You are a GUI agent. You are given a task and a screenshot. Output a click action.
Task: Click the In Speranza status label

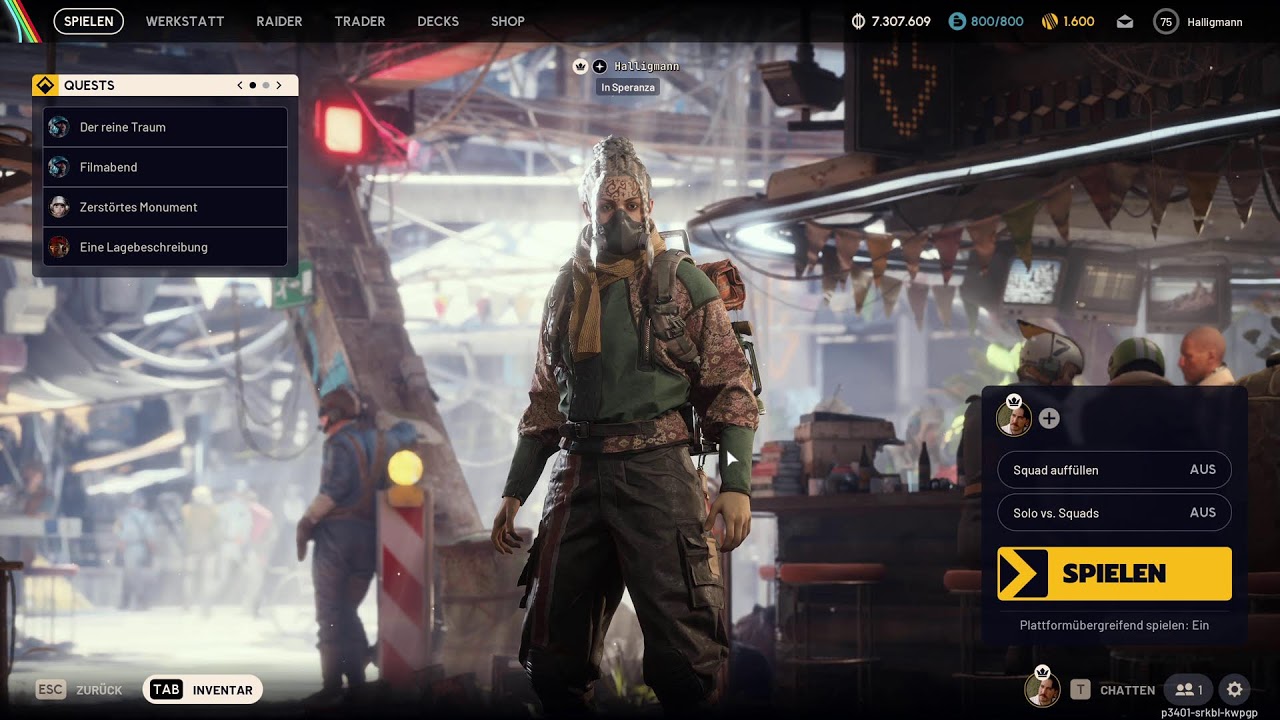coord(628,88)
